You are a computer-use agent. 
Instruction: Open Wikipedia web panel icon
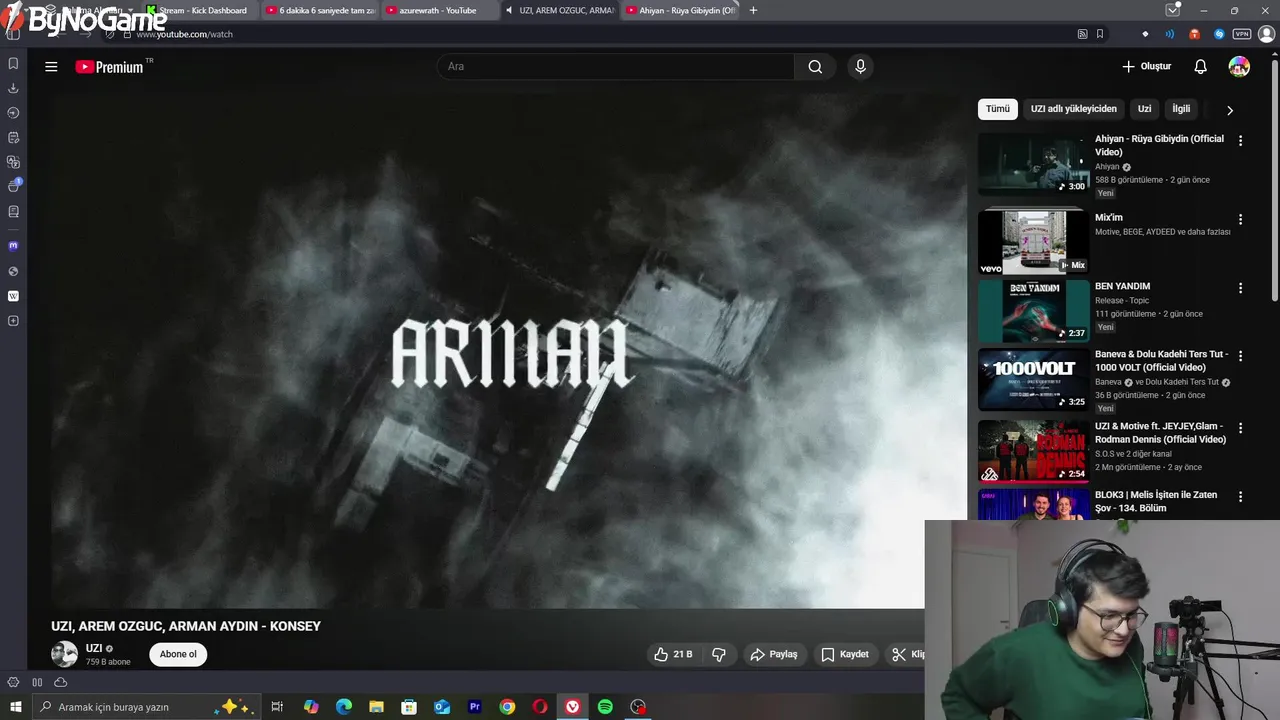point(13,296)
